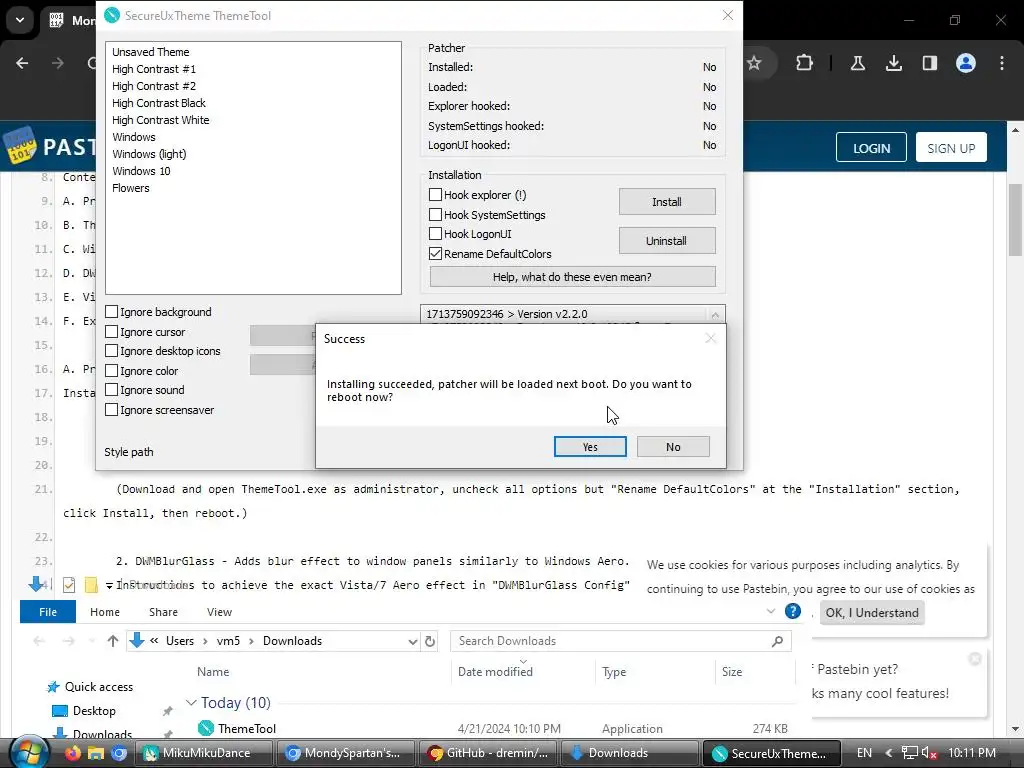Collapse Today (10) group
This screenshot has height=768, width=1024.
click(x=191, y=703)
